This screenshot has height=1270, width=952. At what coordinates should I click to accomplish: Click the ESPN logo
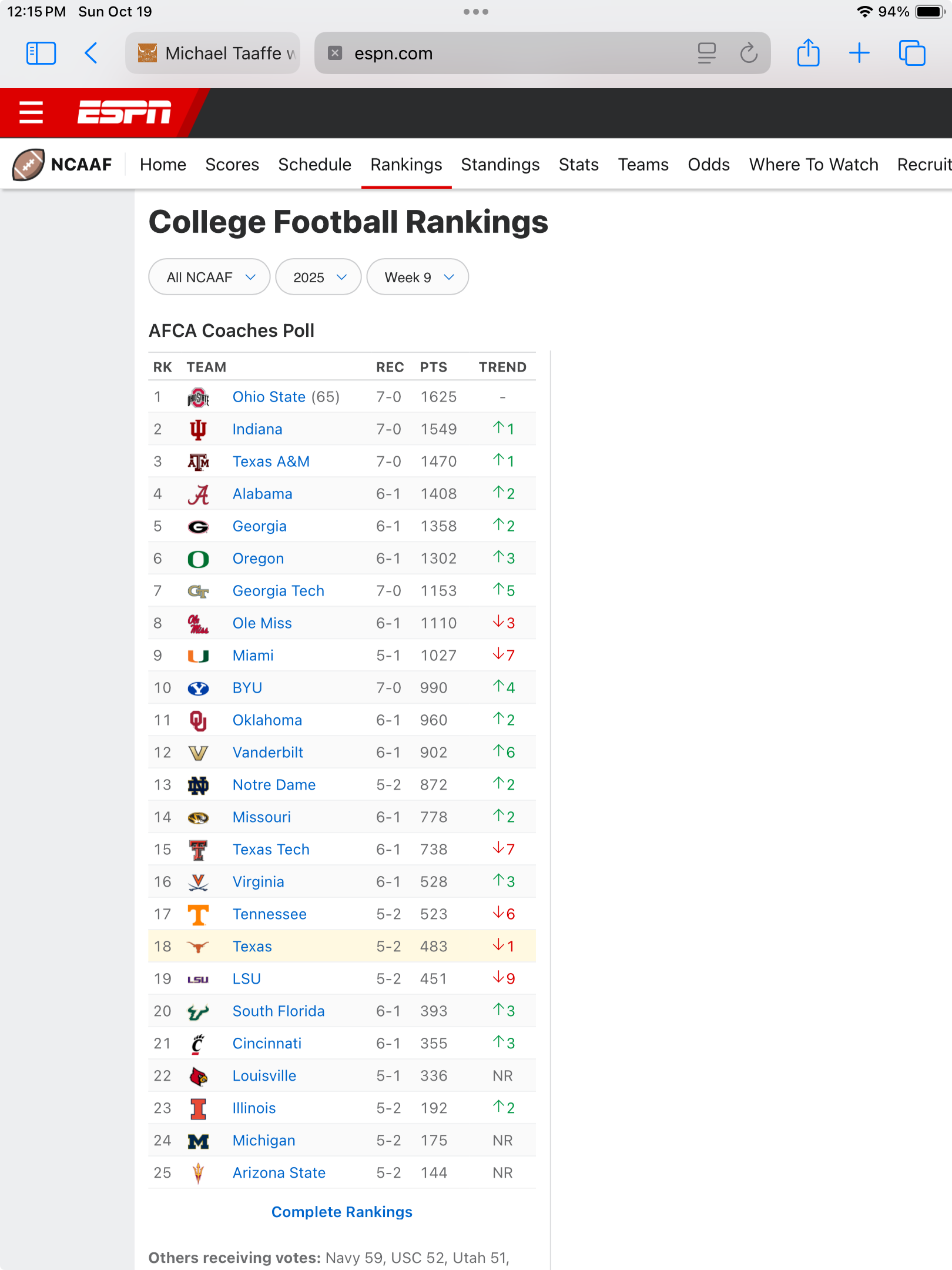pyautogui.click(x=125, y=112)
